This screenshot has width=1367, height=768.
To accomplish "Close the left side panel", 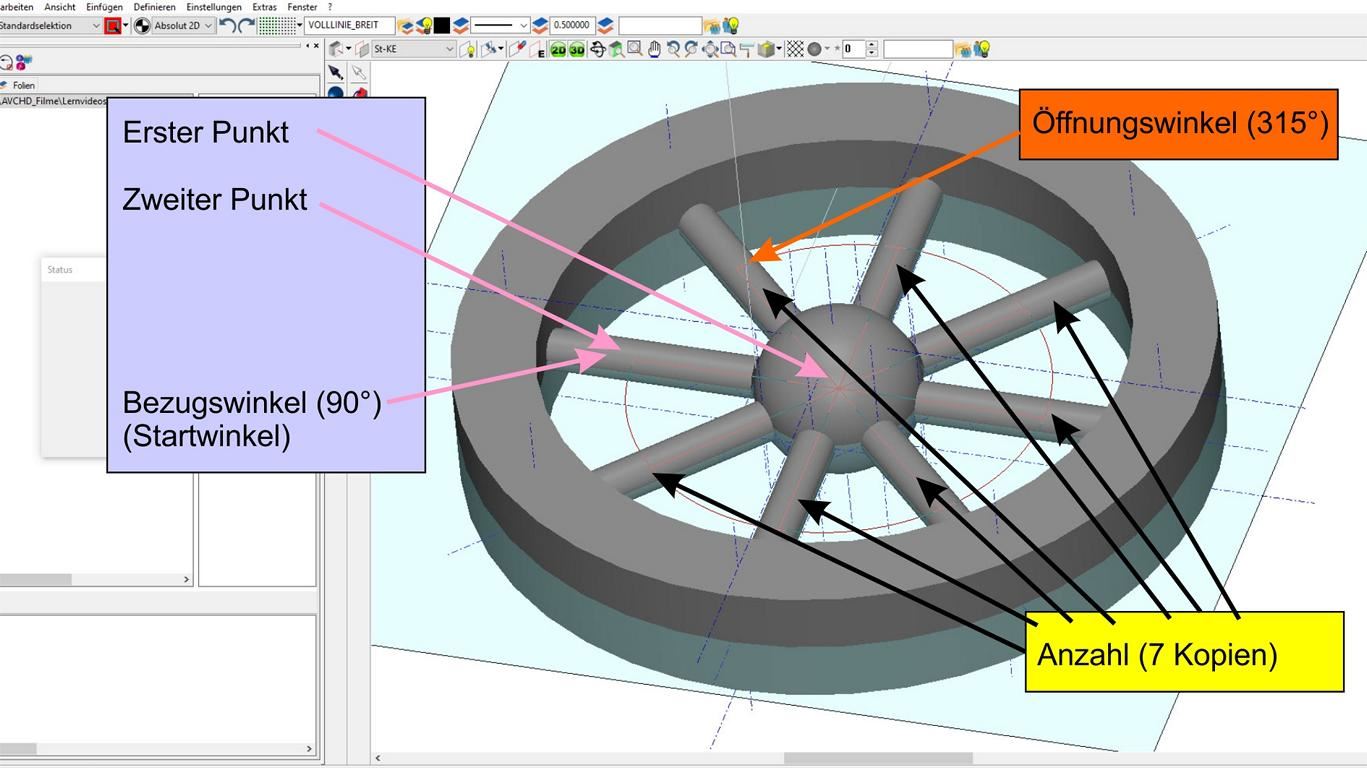I will [x=316, y=46].
